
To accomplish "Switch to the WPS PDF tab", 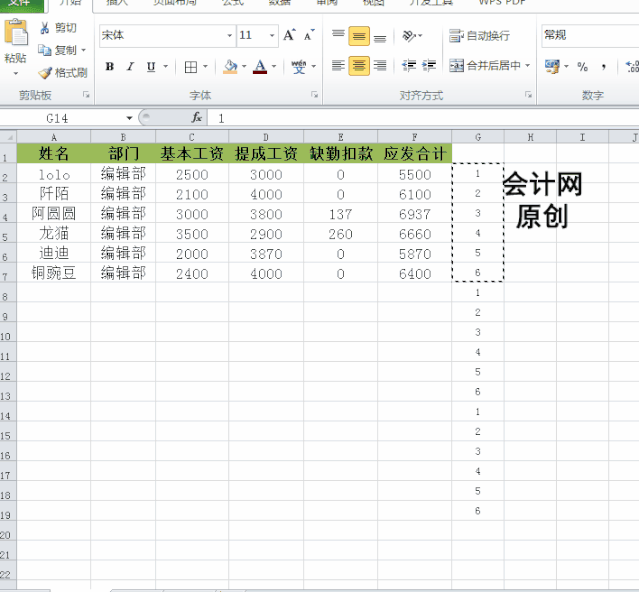I will pyautogui.click(x=502, y=3).
